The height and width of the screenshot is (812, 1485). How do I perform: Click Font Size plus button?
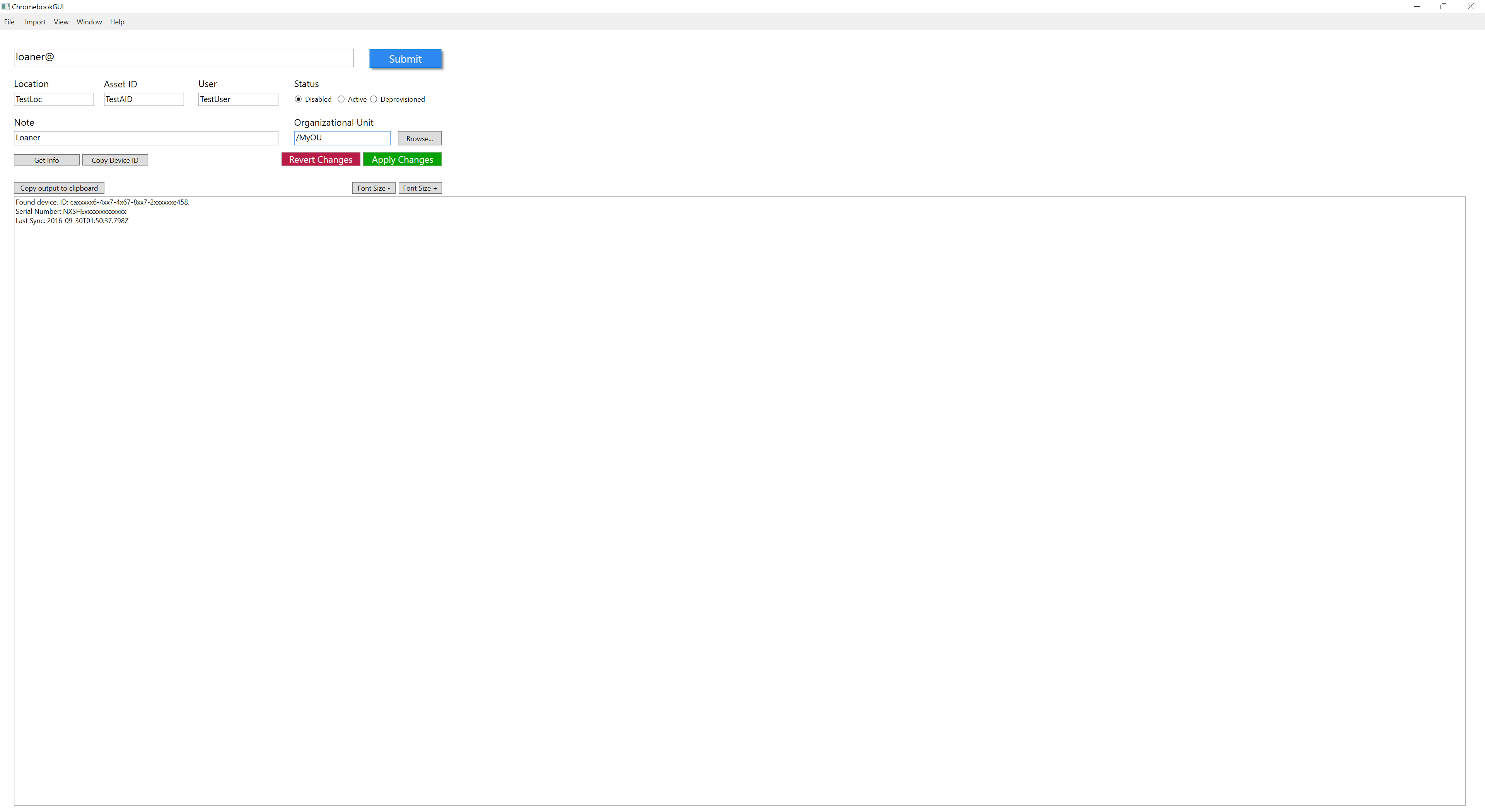[x=419, y=188]
